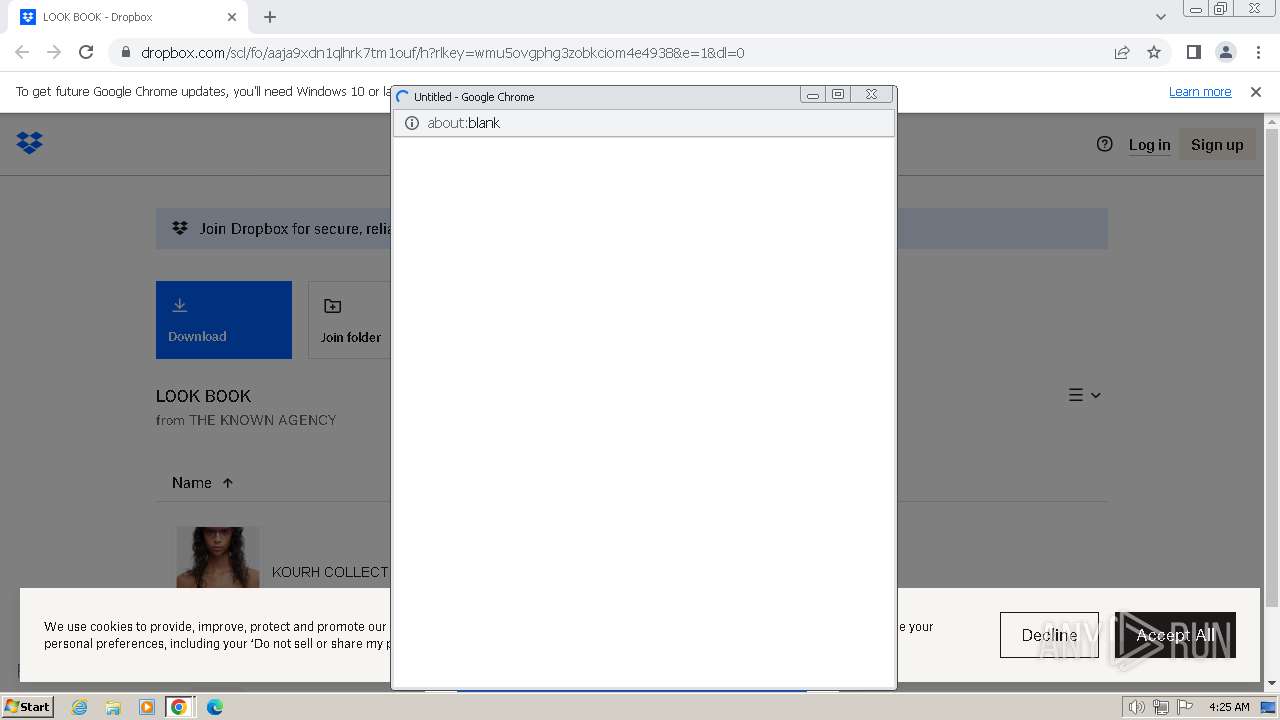Open the Windows Start button

(x=27, y=706)
